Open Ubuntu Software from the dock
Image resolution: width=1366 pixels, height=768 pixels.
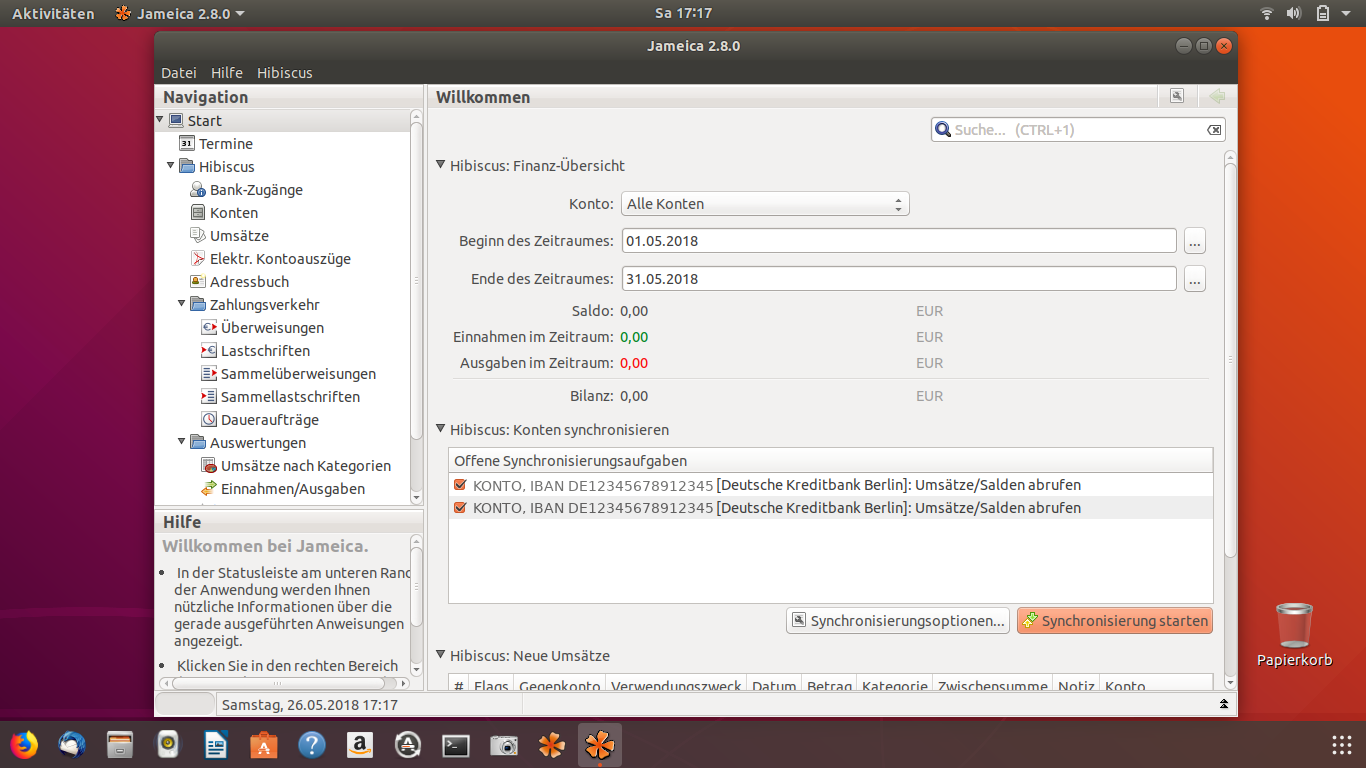(264, 745)
